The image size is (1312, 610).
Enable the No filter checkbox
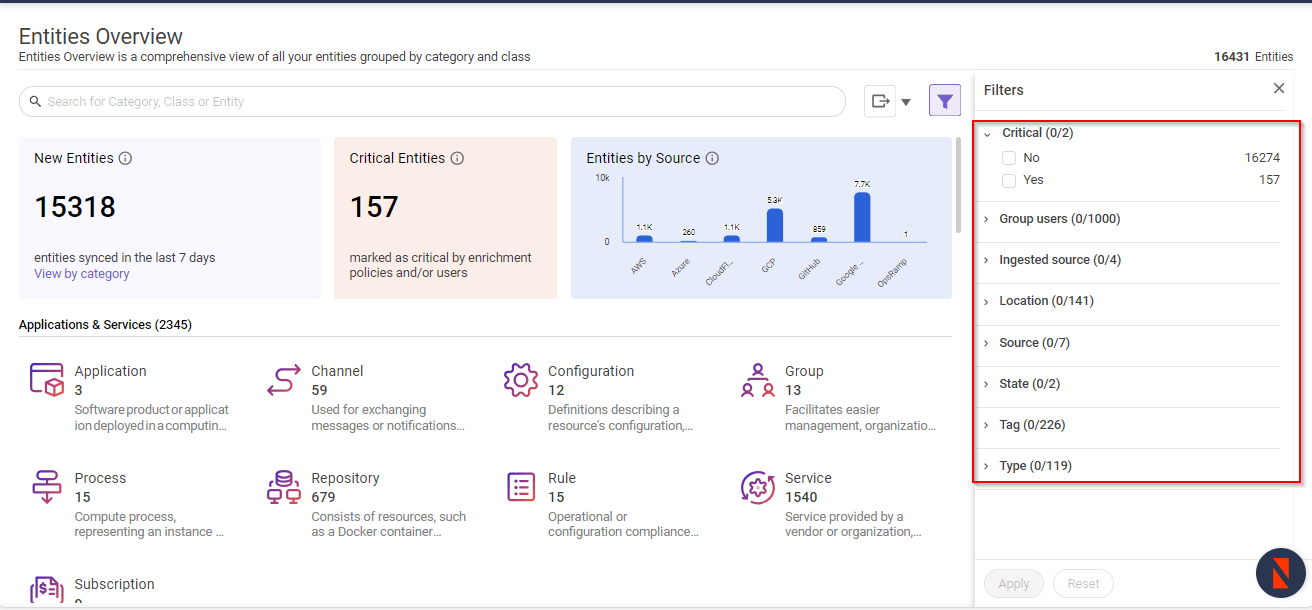1009,157
